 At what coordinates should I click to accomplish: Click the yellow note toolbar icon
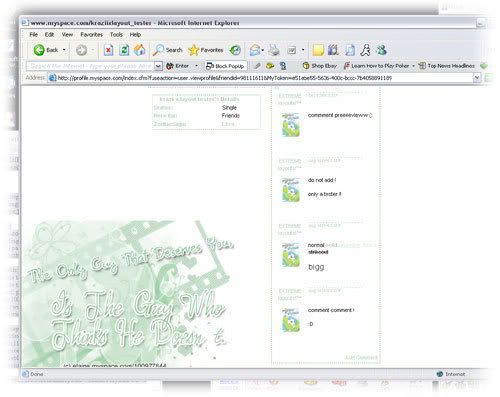318,50
